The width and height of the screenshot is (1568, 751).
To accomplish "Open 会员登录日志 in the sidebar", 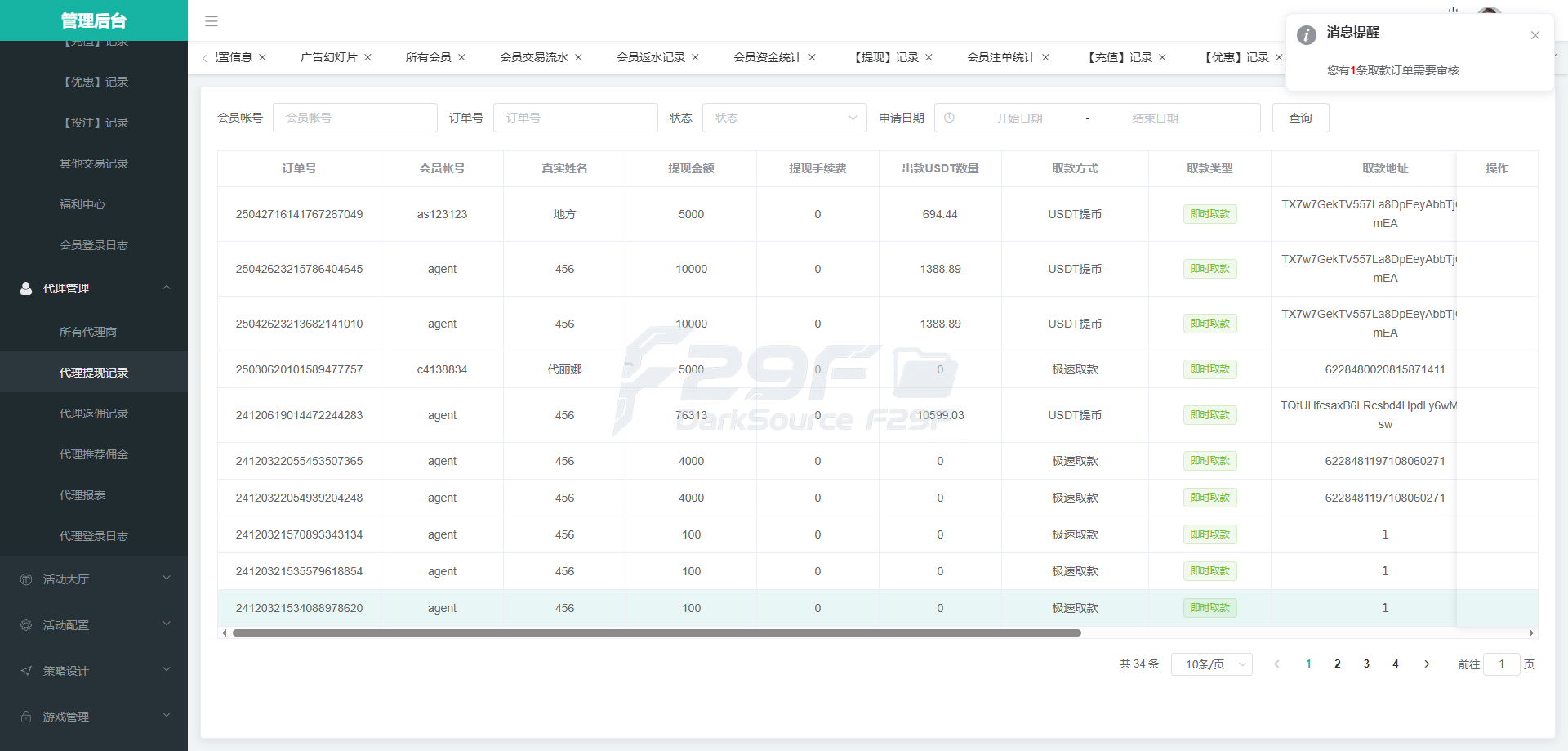I will (x=94, y=245).
